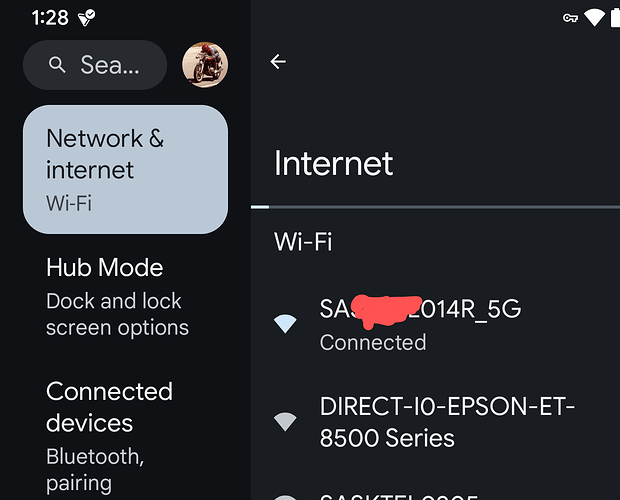The height and width of the screenshot is (500, 620).
Task: Tap the 1:28 clock in status bar
Action: [49, 17]
